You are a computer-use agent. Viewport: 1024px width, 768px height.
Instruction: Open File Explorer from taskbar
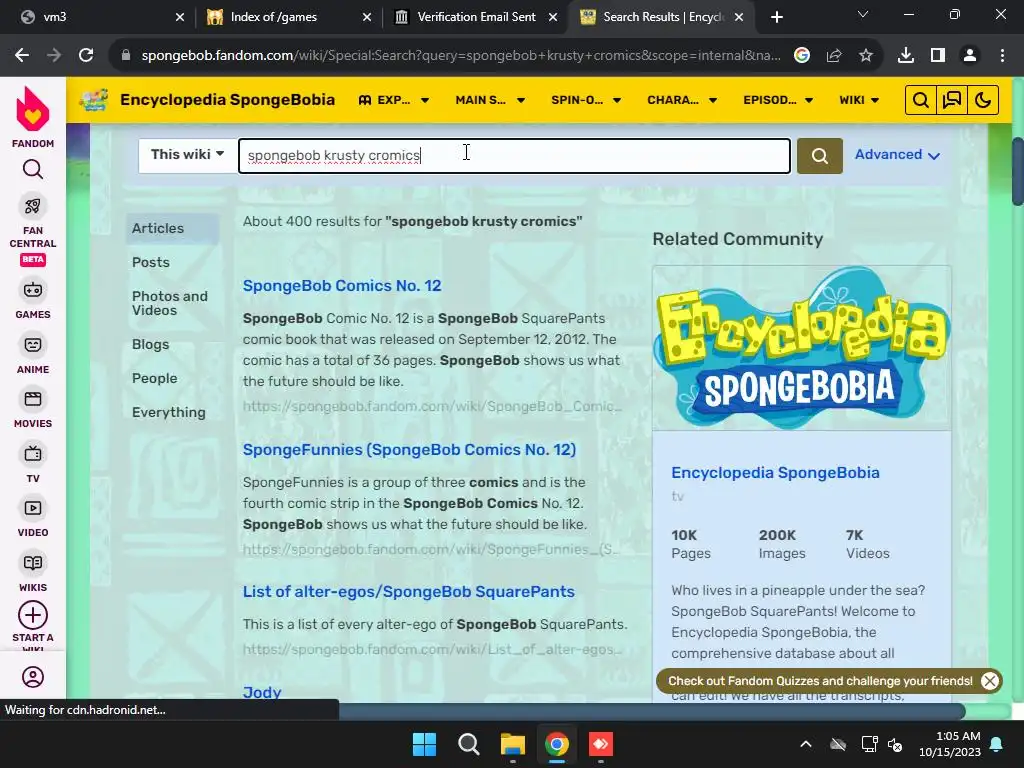pos(513,744)
